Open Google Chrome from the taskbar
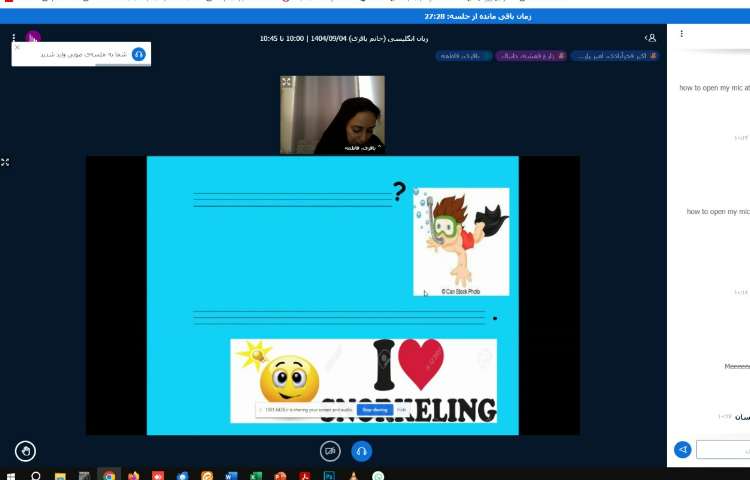Image resolution: width=750 pixels, height=480 pixels. [x=108, y=476]
